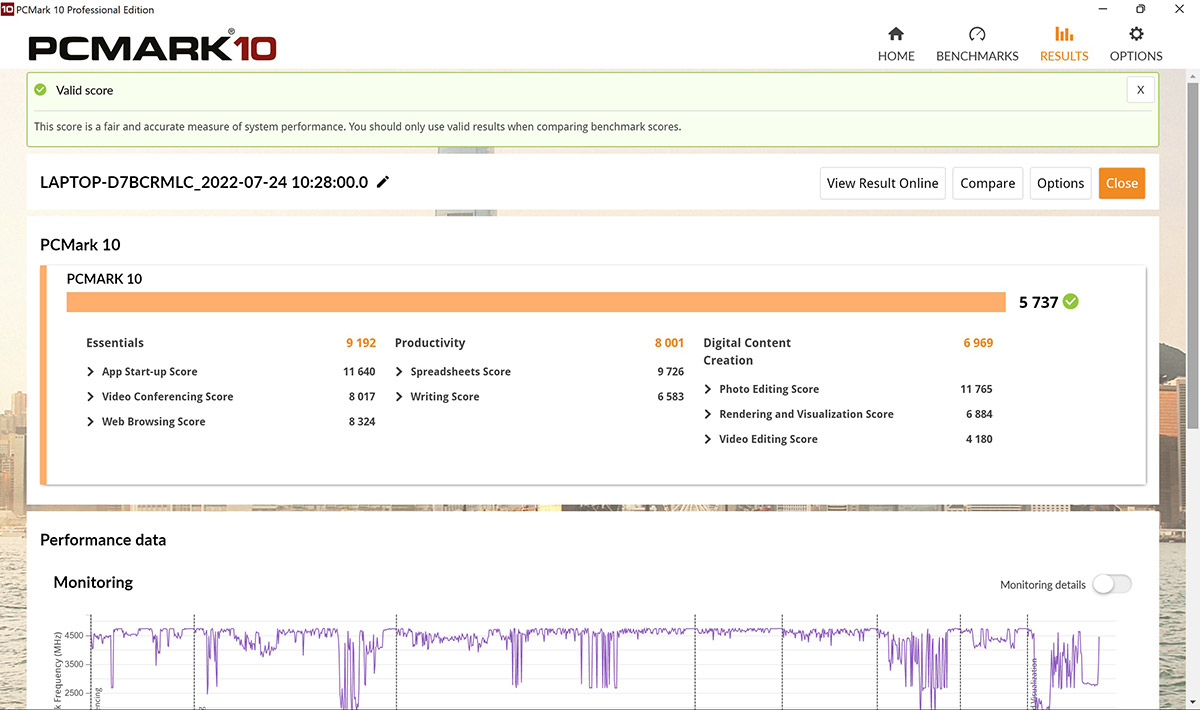This screenshot has height=710, width=1200.
Task: Click the Photo Editing value 11 765
Action: coord(976,389)
